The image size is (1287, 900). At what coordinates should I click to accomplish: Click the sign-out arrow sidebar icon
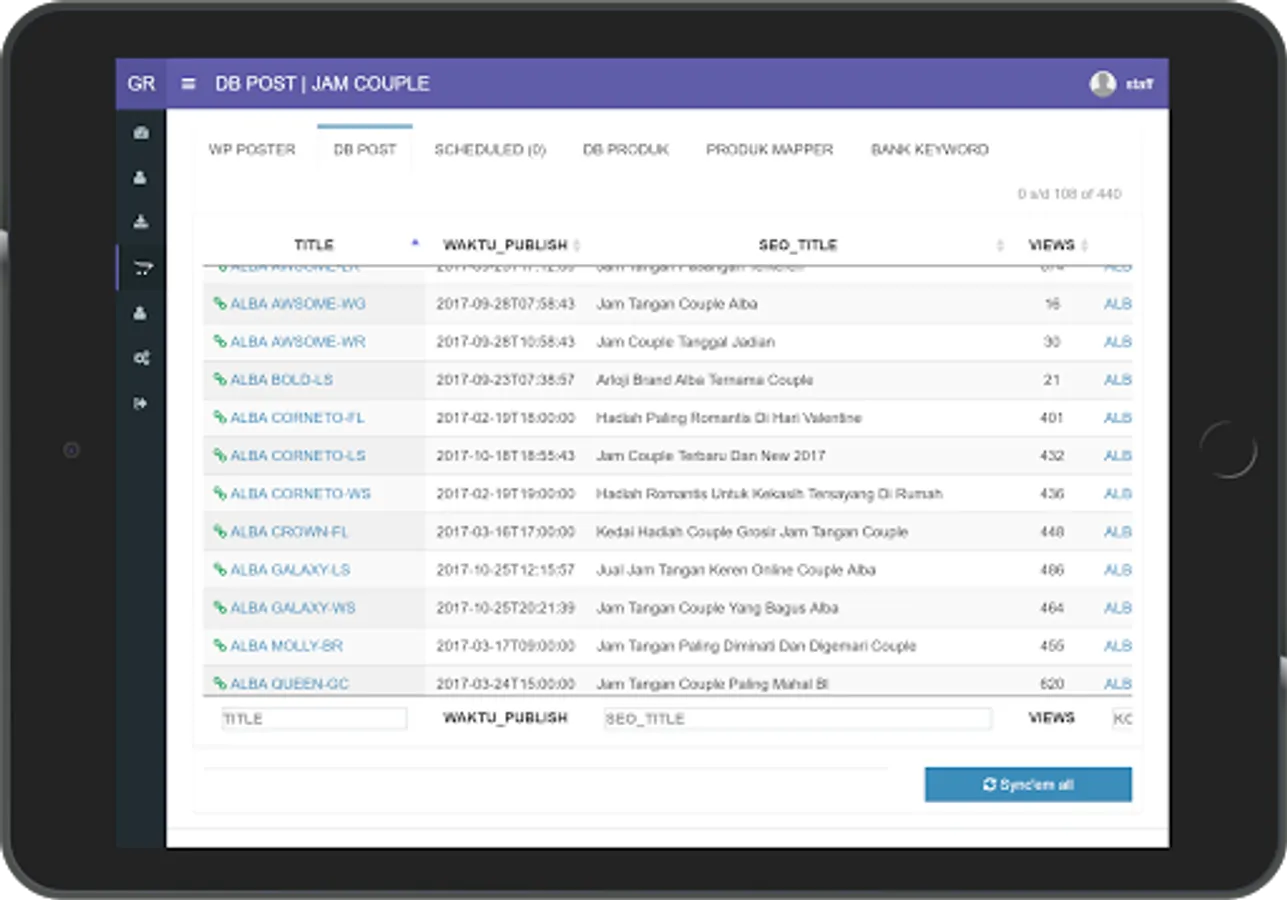click(x=141, y=403)
